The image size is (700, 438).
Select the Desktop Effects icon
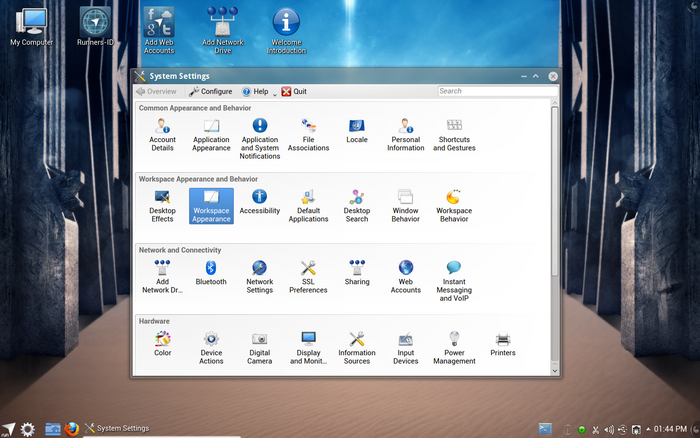[x=162, y=205]
